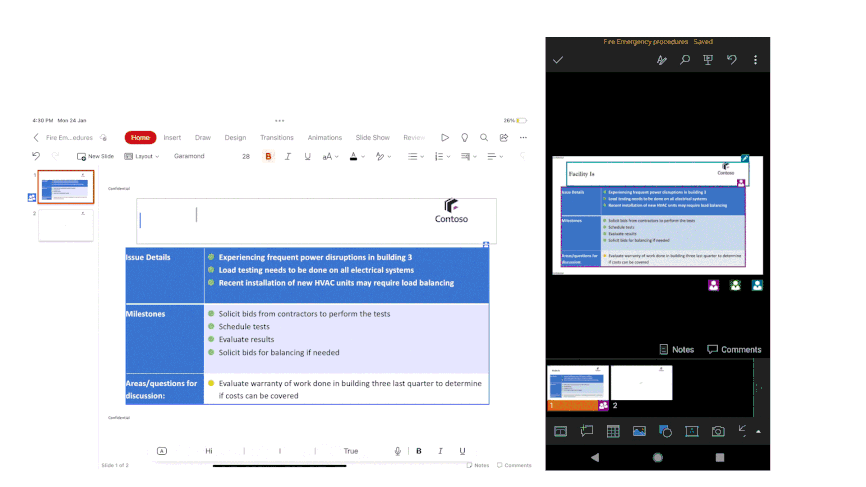Switch to Design tab
The height and width of the screenshot is (487, 866).
tap(235, 137)
